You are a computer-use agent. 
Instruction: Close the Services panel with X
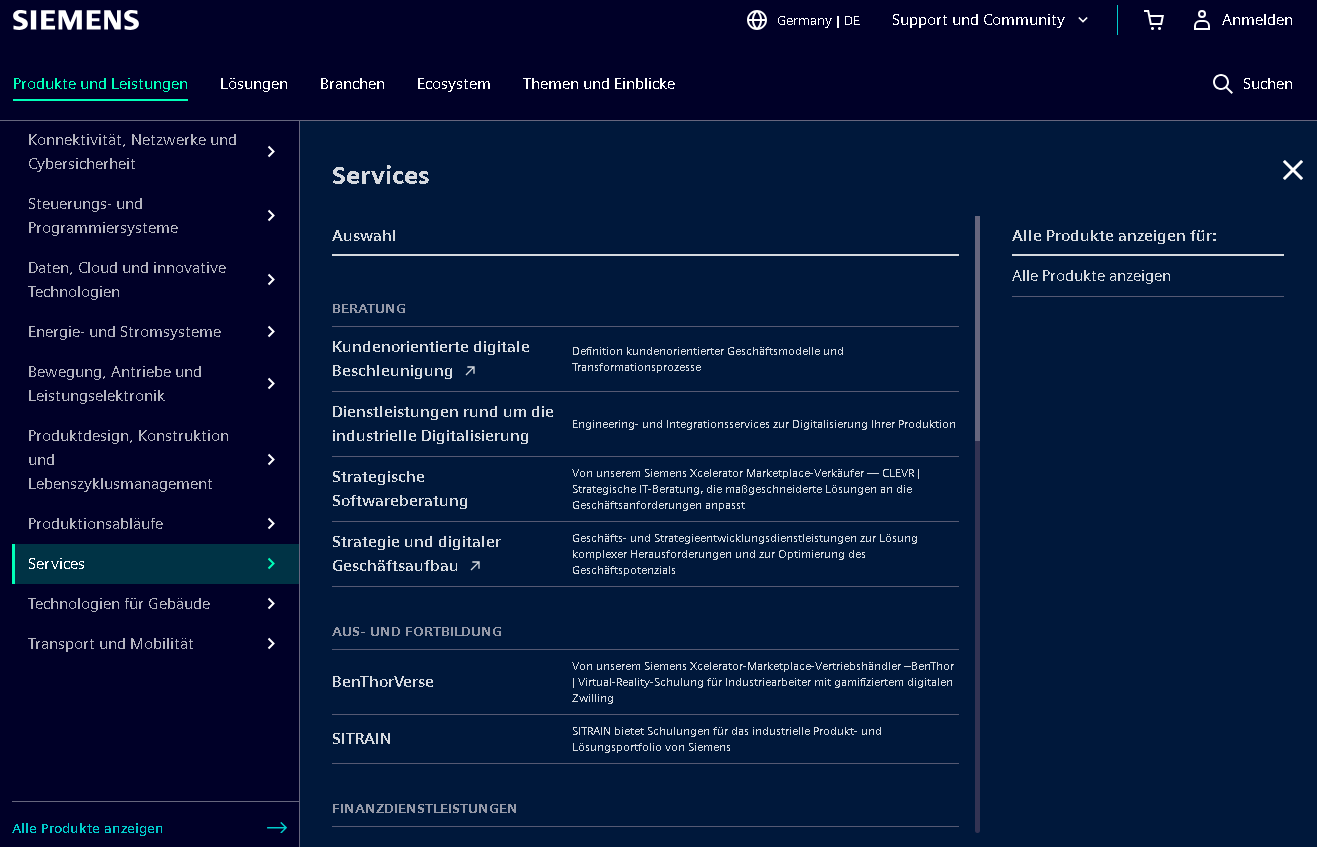point(1293,170)
